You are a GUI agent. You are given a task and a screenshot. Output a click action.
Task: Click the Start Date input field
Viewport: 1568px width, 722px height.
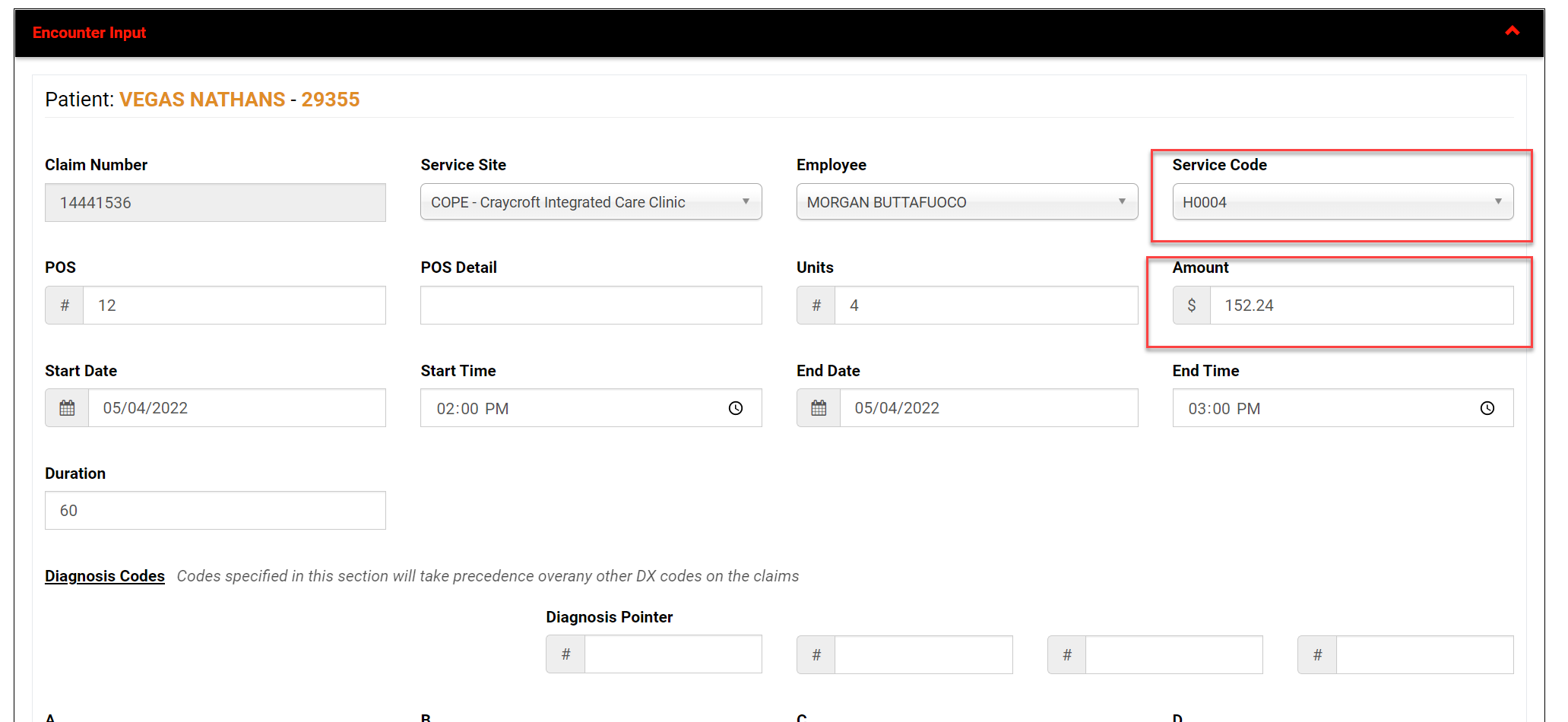coord(237,408)
